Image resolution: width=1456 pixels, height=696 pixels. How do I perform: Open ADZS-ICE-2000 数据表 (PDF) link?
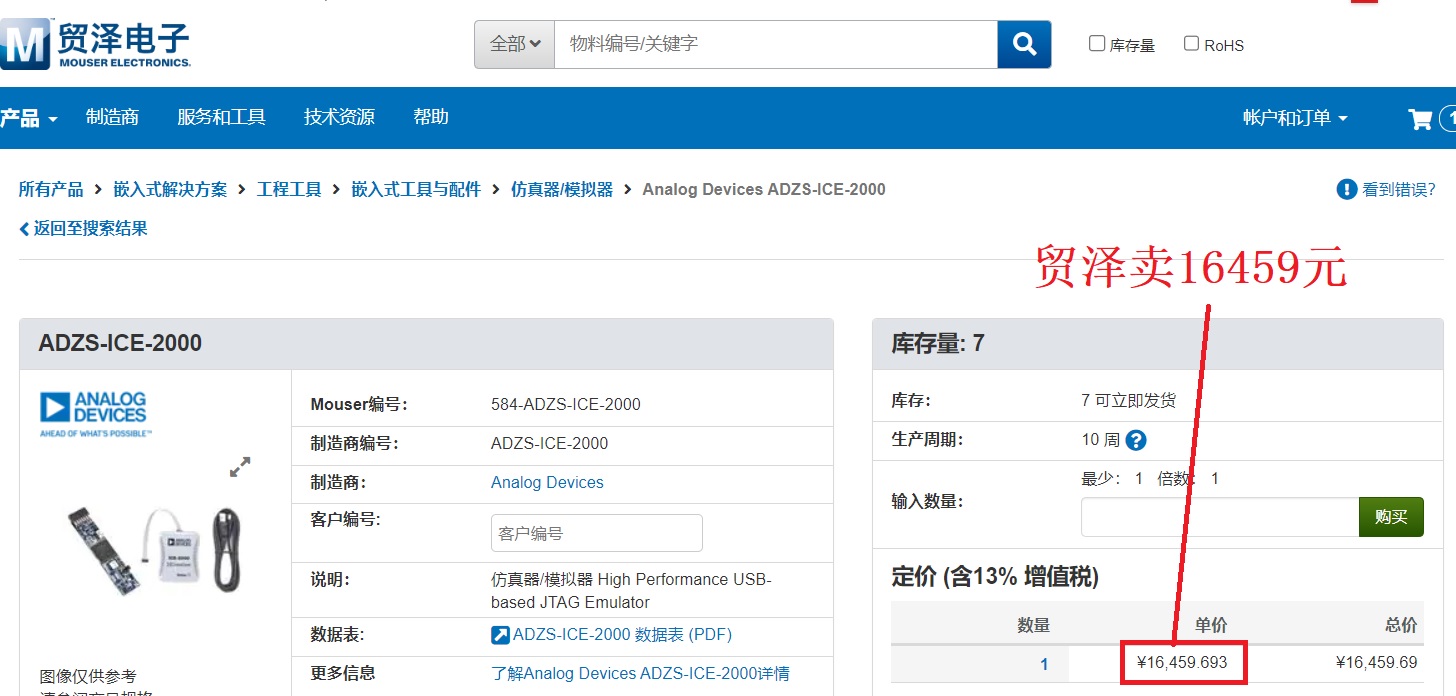(622, 635)
